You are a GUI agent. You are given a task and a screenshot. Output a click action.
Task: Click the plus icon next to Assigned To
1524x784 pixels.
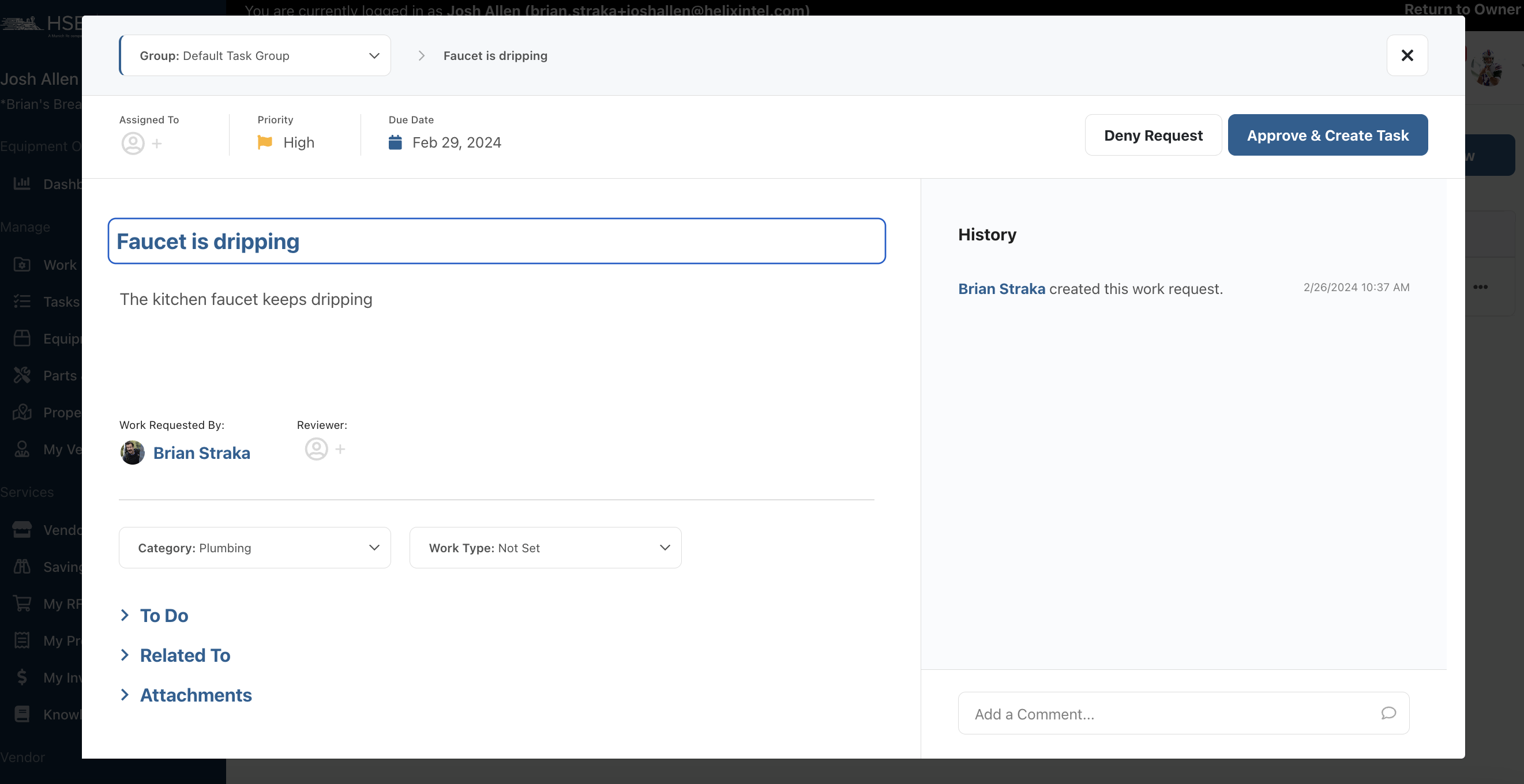(x=157, y=143)
